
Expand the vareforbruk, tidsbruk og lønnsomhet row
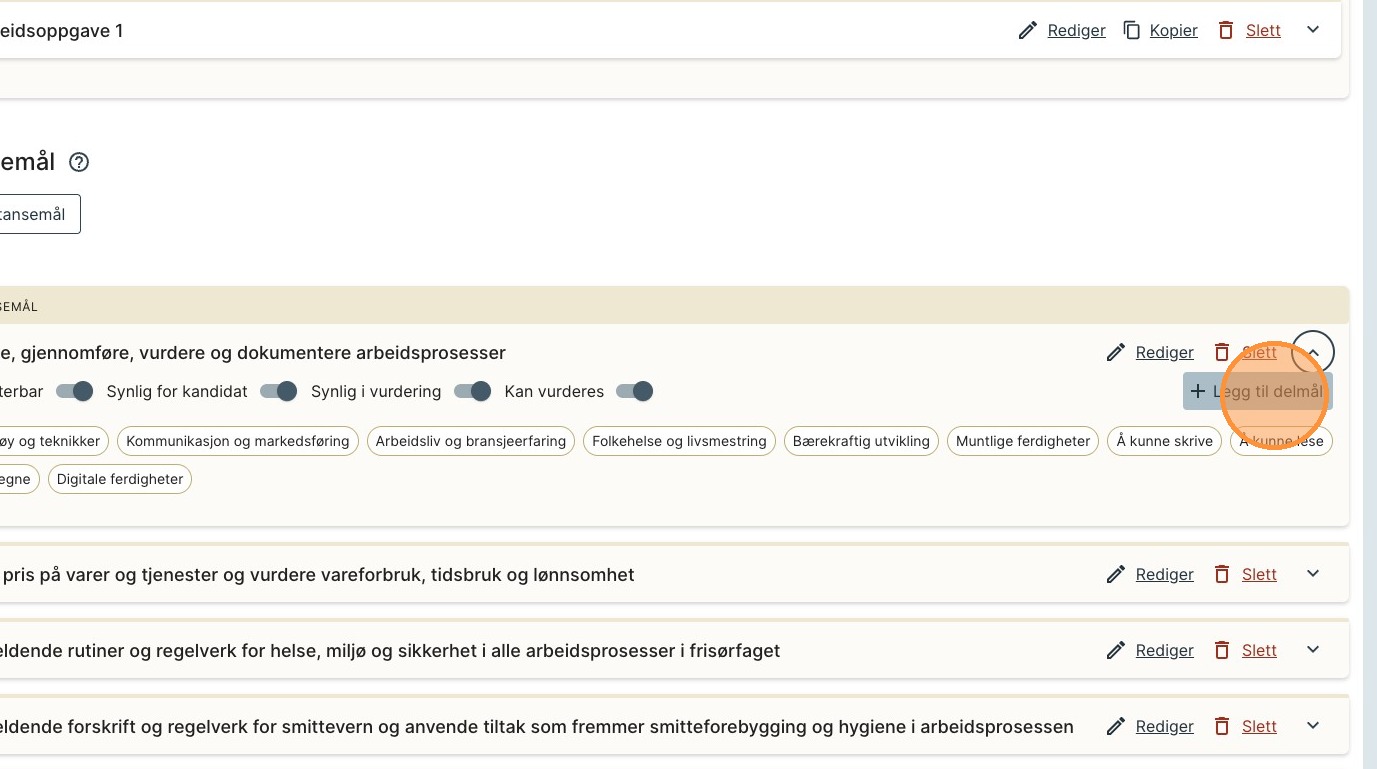click(1313, 574)
